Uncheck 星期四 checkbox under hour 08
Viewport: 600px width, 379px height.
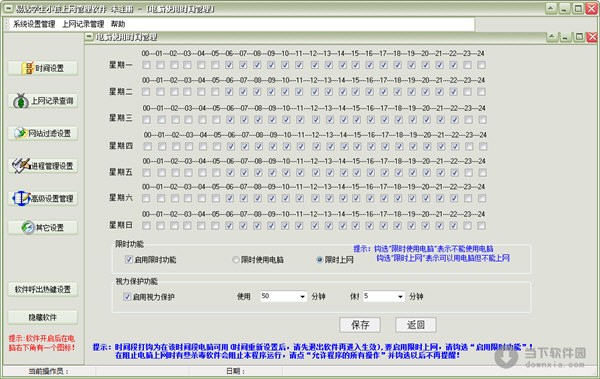pos(259,146)
